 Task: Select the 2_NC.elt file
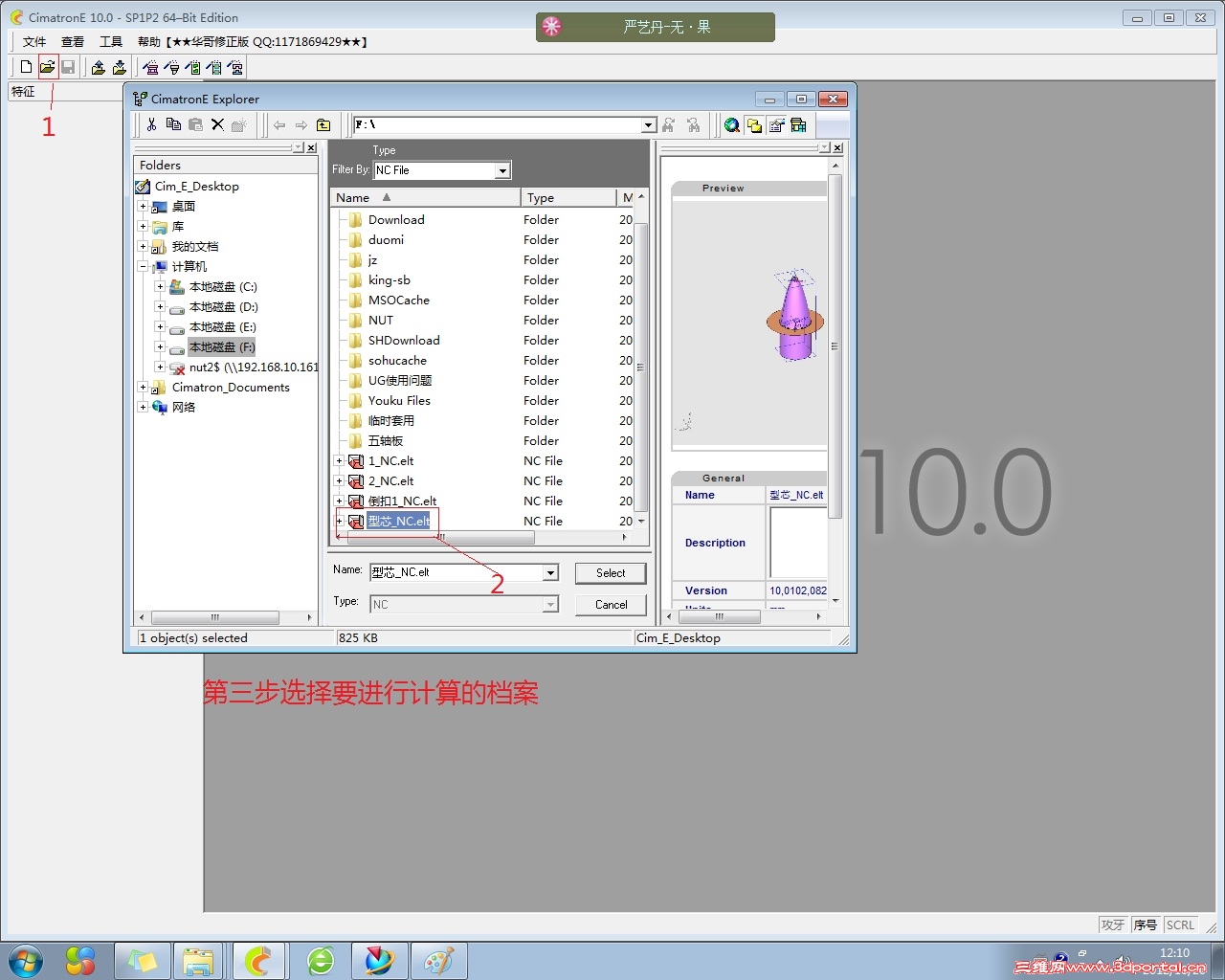(391, 481)
